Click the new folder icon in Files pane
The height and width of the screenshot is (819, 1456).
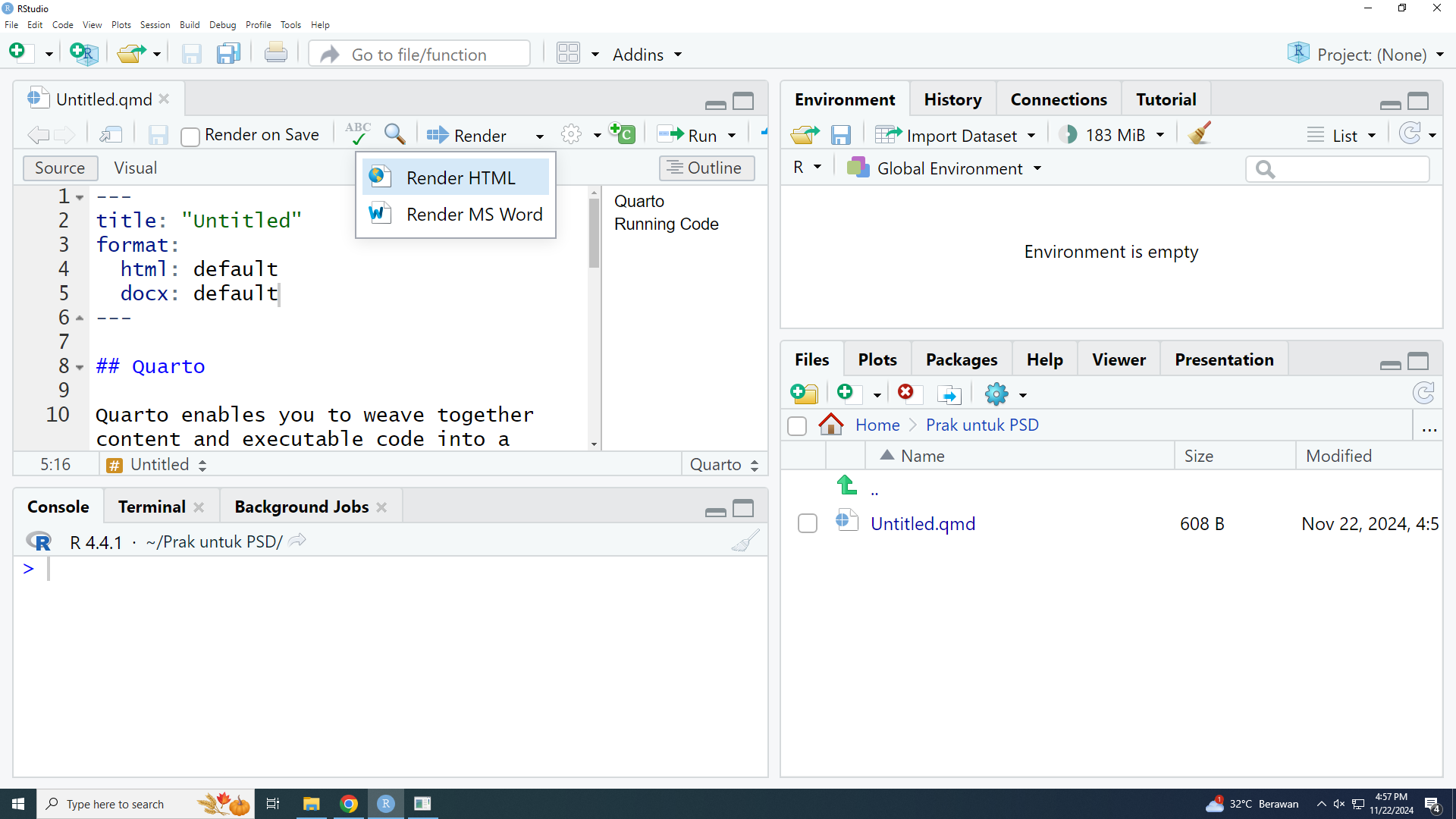click(804, 394)
